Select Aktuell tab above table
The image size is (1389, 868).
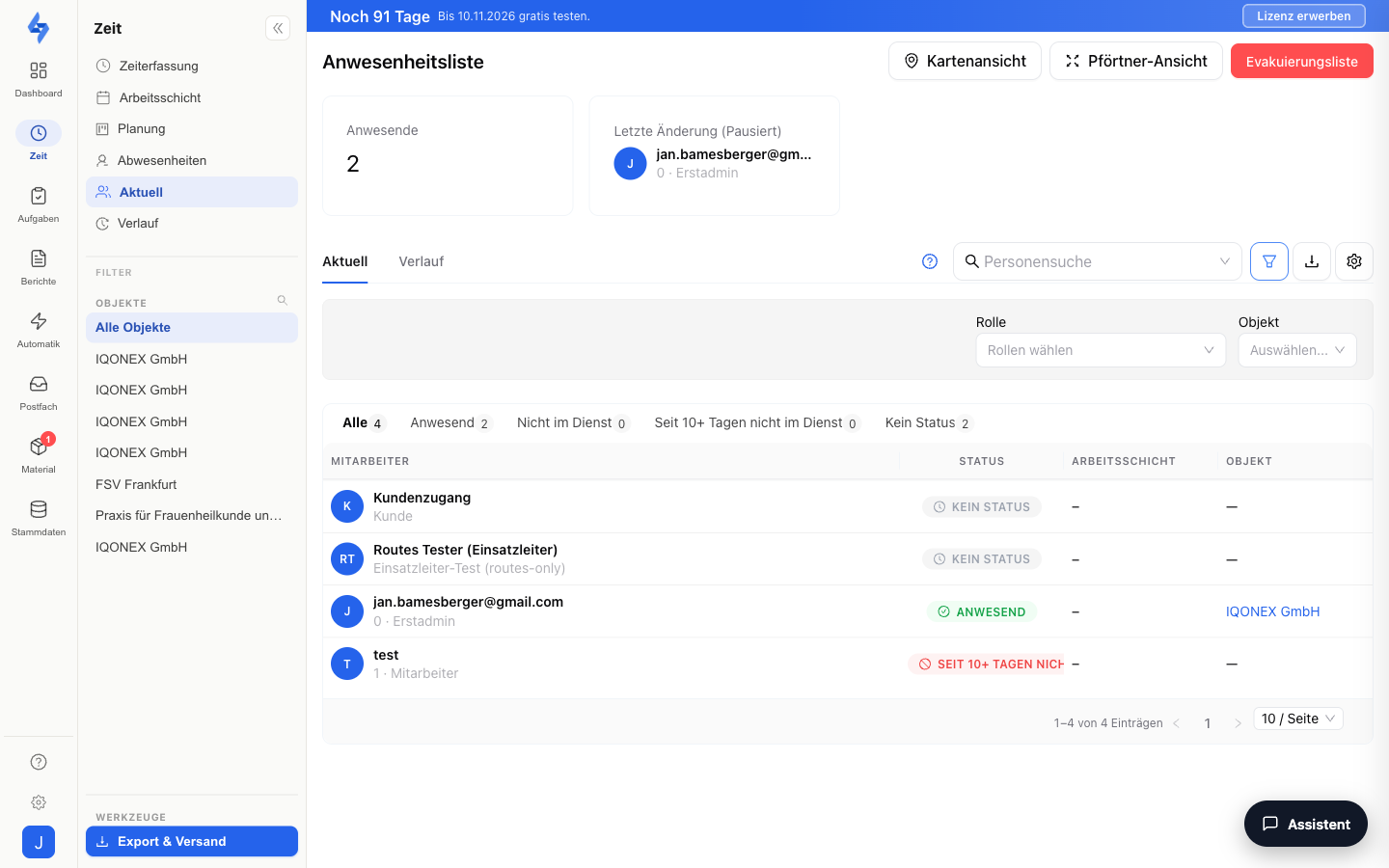click(345, 261)
